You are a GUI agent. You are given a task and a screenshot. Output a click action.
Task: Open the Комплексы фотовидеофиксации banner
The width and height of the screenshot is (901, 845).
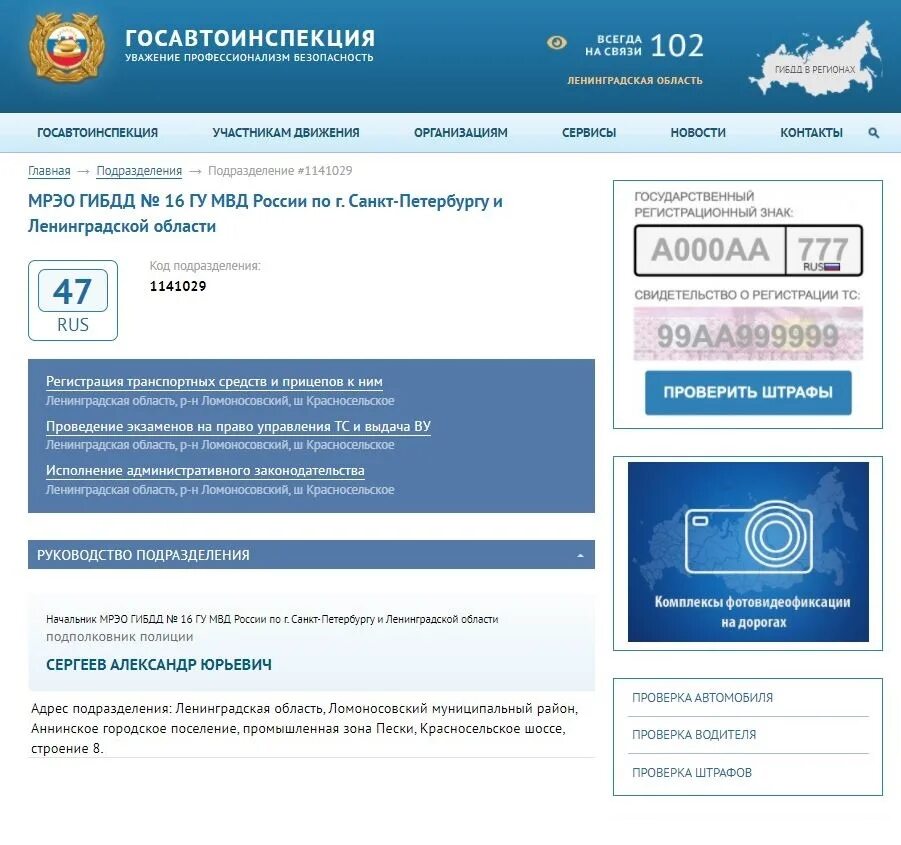748,552
